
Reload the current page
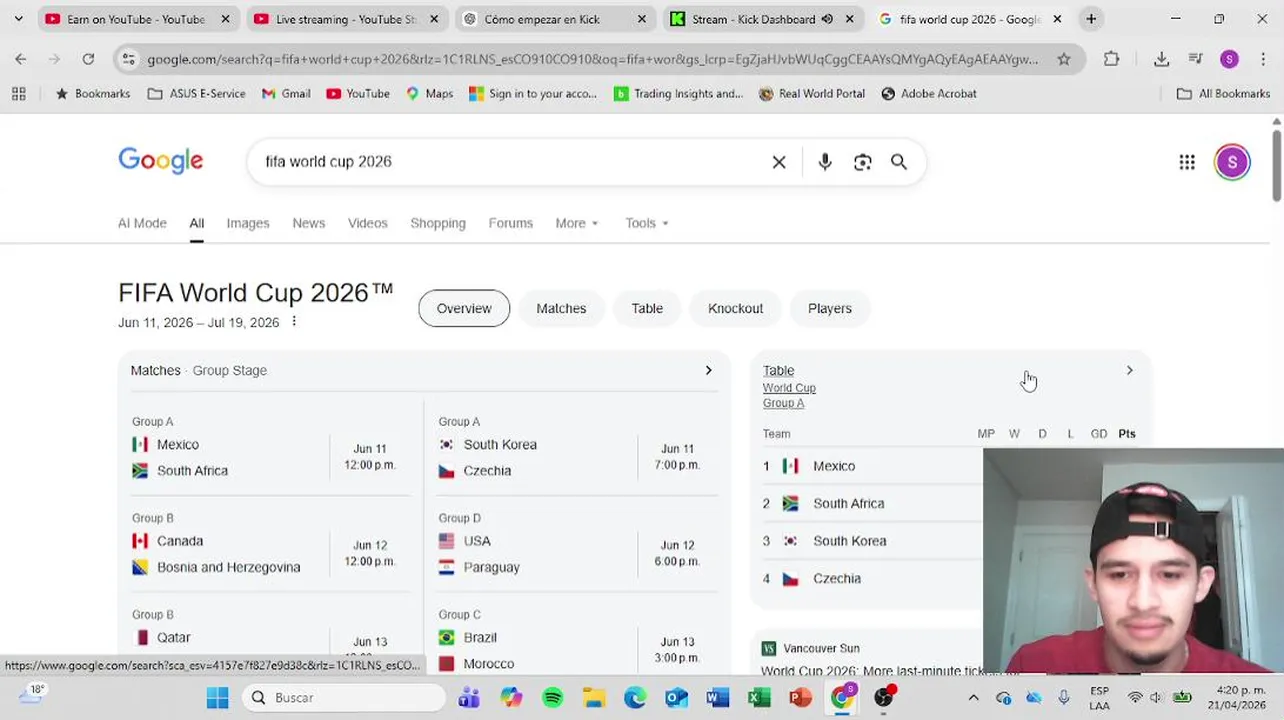[x=88, y=59]
